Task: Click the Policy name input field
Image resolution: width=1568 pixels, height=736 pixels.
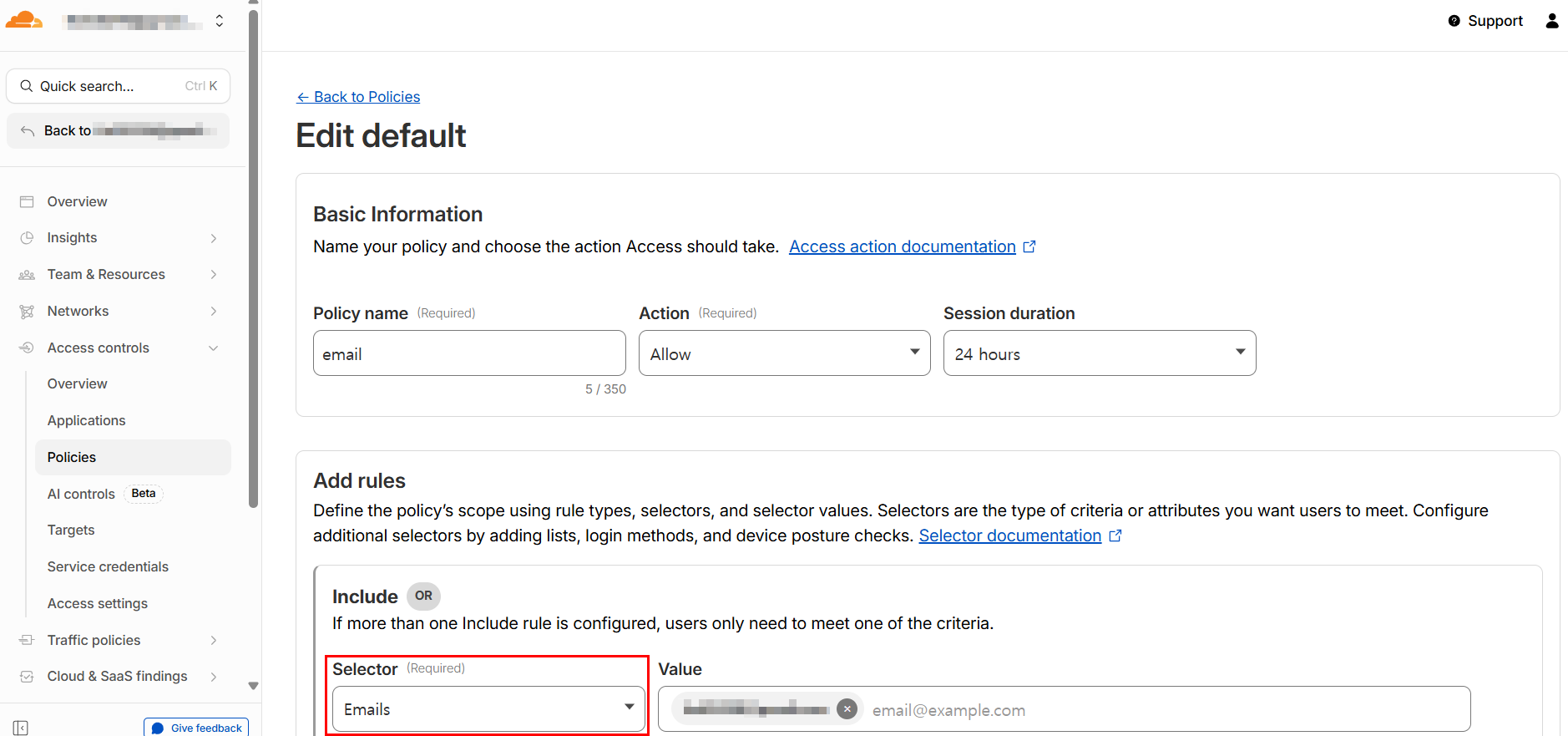Action: (x=469, y=353)
